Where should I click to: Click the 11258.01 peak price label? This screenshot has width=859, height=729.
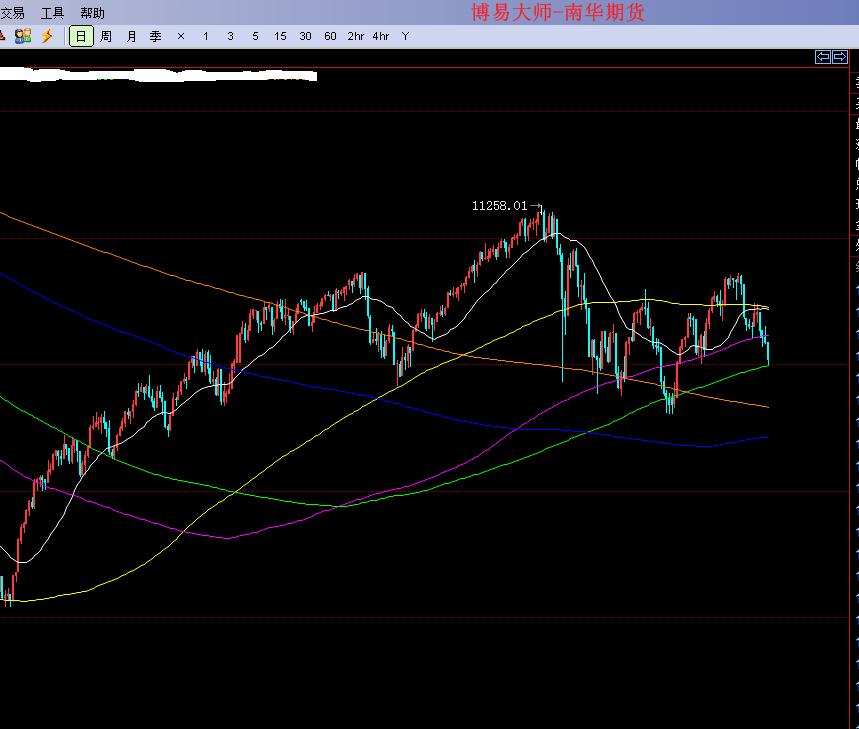coord(499,205)
